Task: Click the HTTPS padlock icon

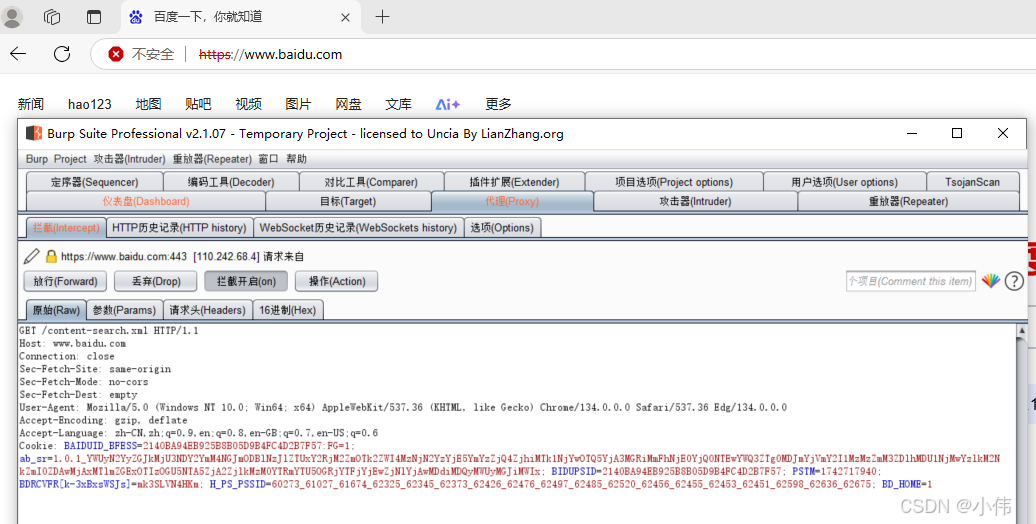Action: (x=51, y=256)
